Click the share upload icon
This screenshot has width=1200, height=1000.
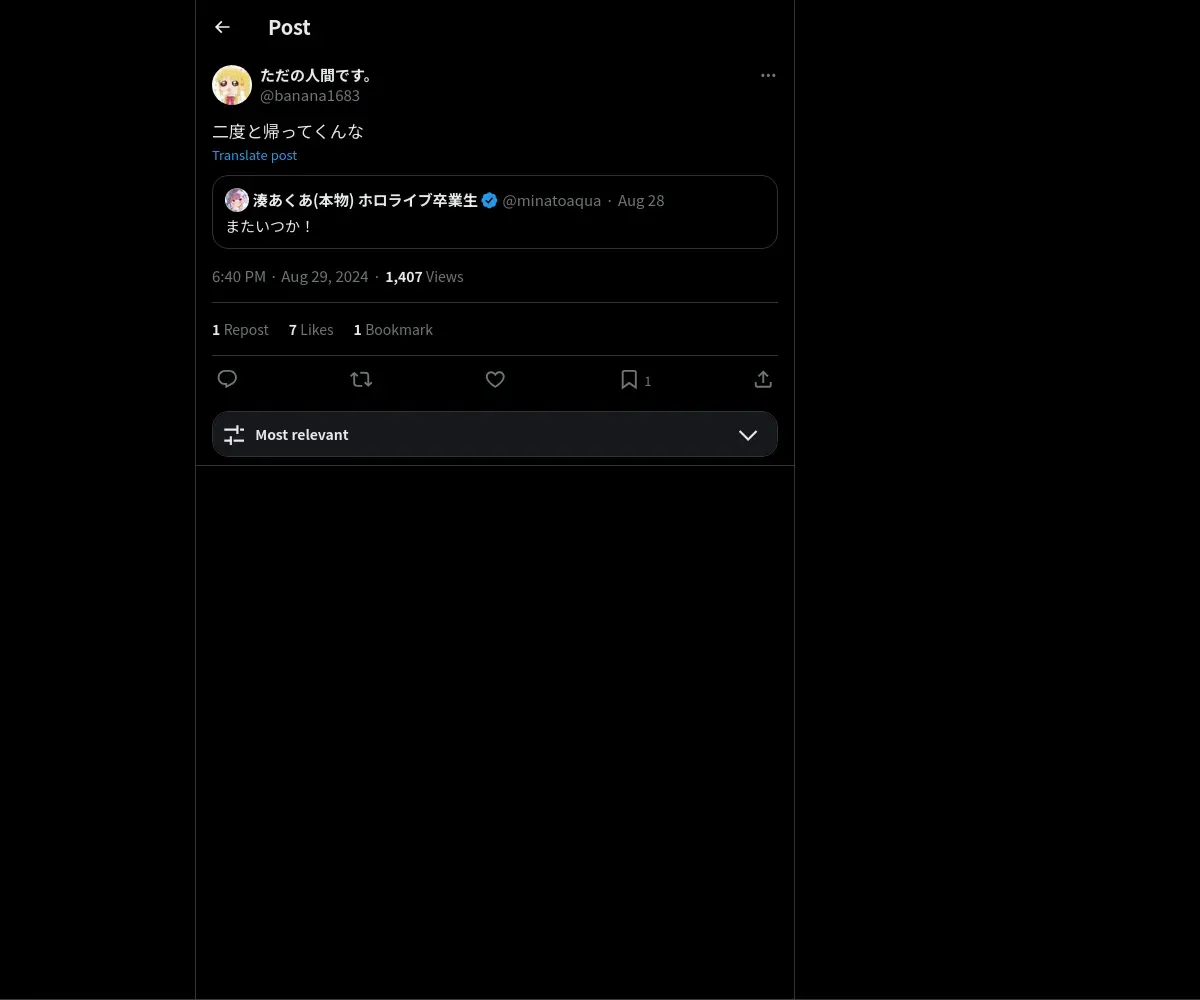763,379
